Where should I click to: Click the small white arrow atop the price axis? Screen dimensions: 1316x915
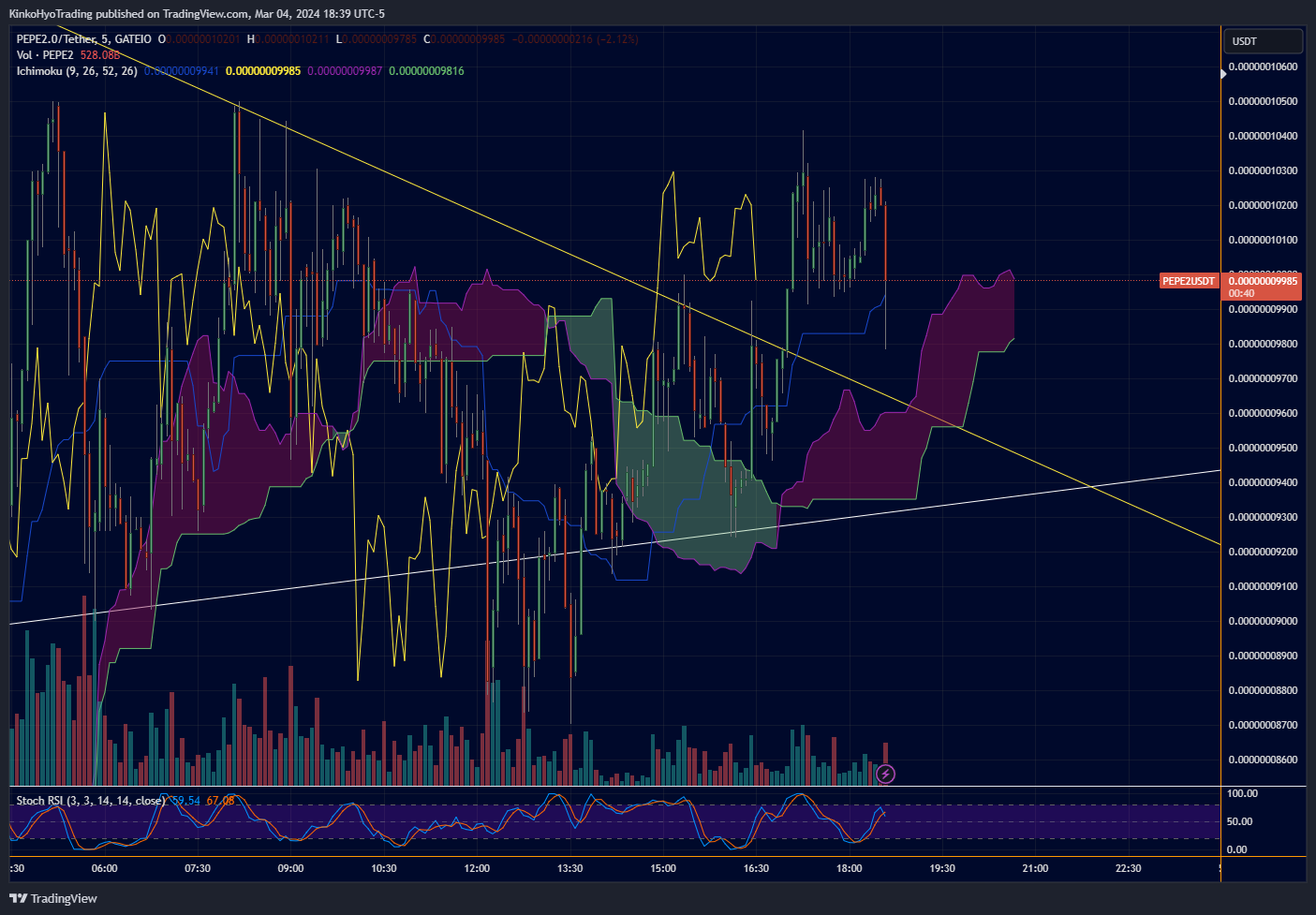[1223, 73]
